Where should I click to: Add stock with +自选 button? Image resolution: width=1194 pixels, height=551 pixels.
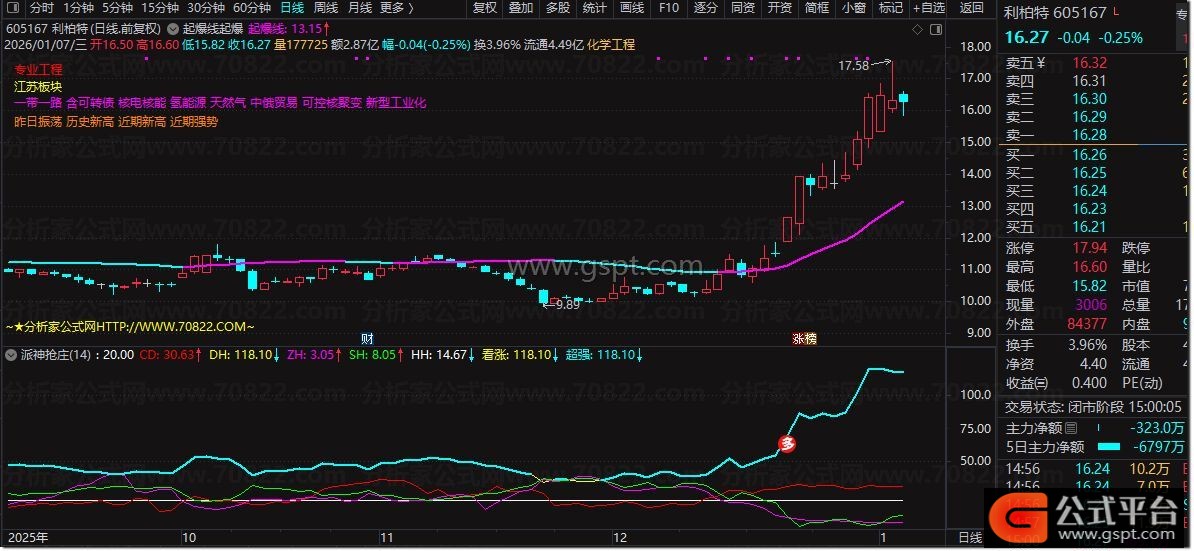click(x=925, y=8)
